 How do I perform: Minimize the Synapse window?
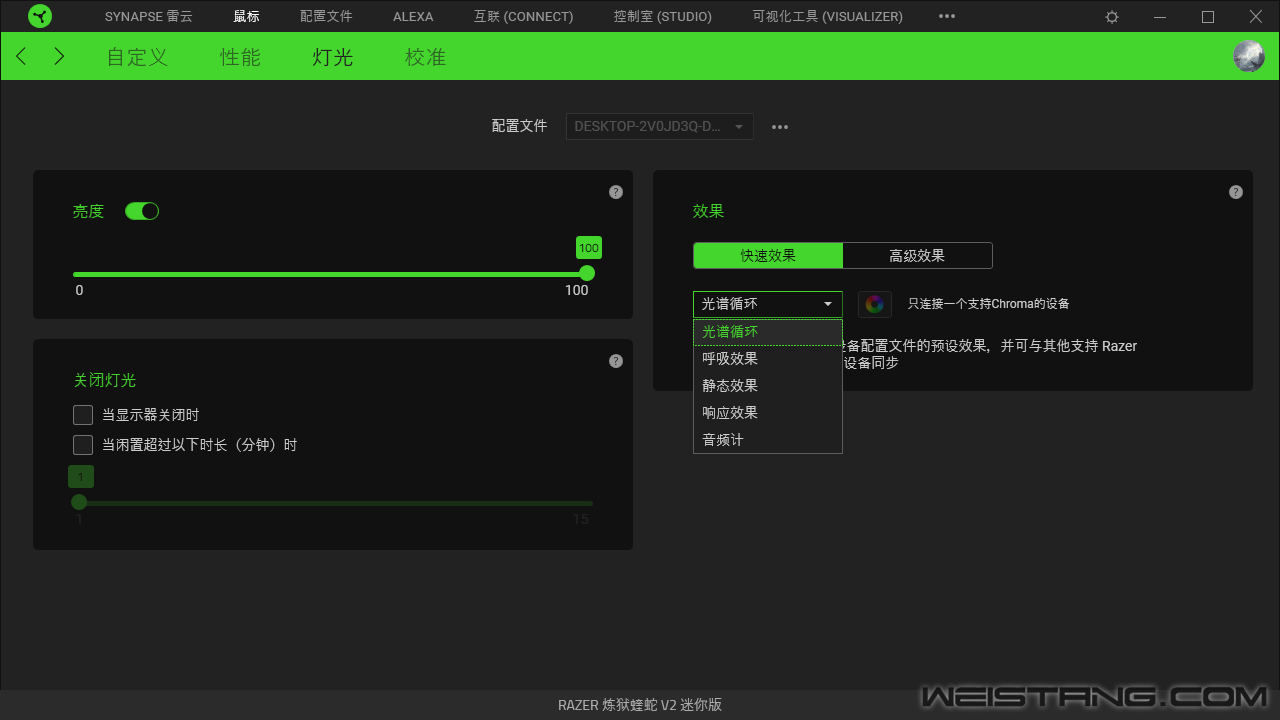(1160, 17)
